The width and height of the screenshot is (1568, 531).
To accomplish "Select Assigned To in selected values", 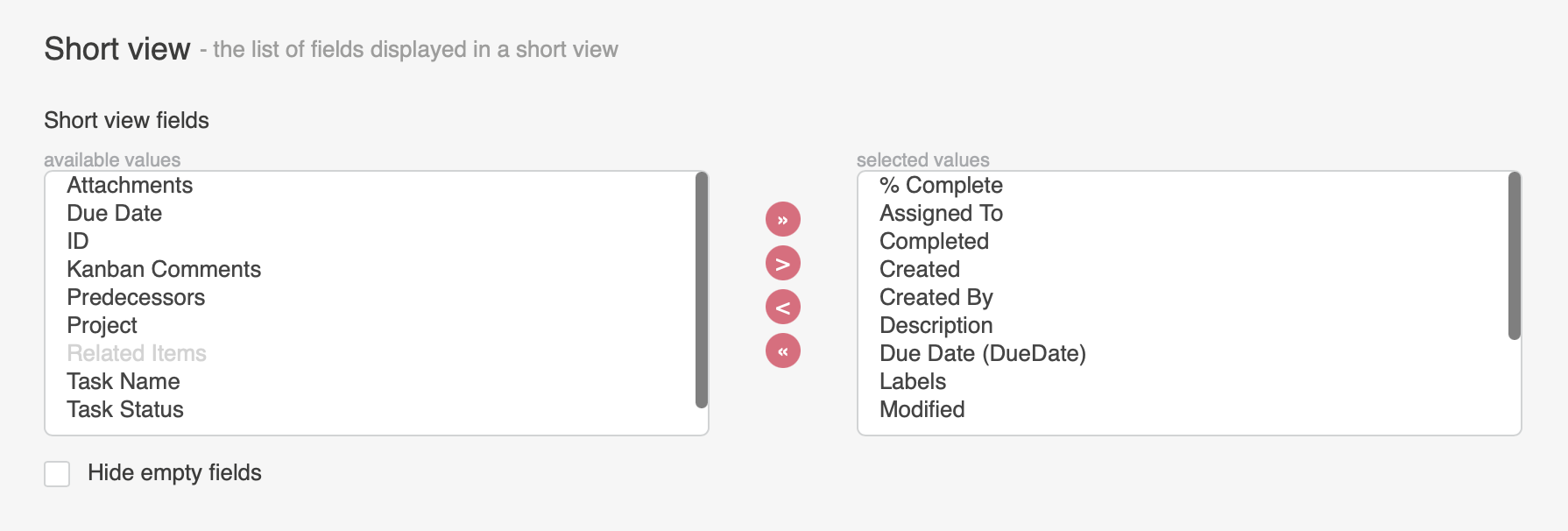I will click(942, 213).
